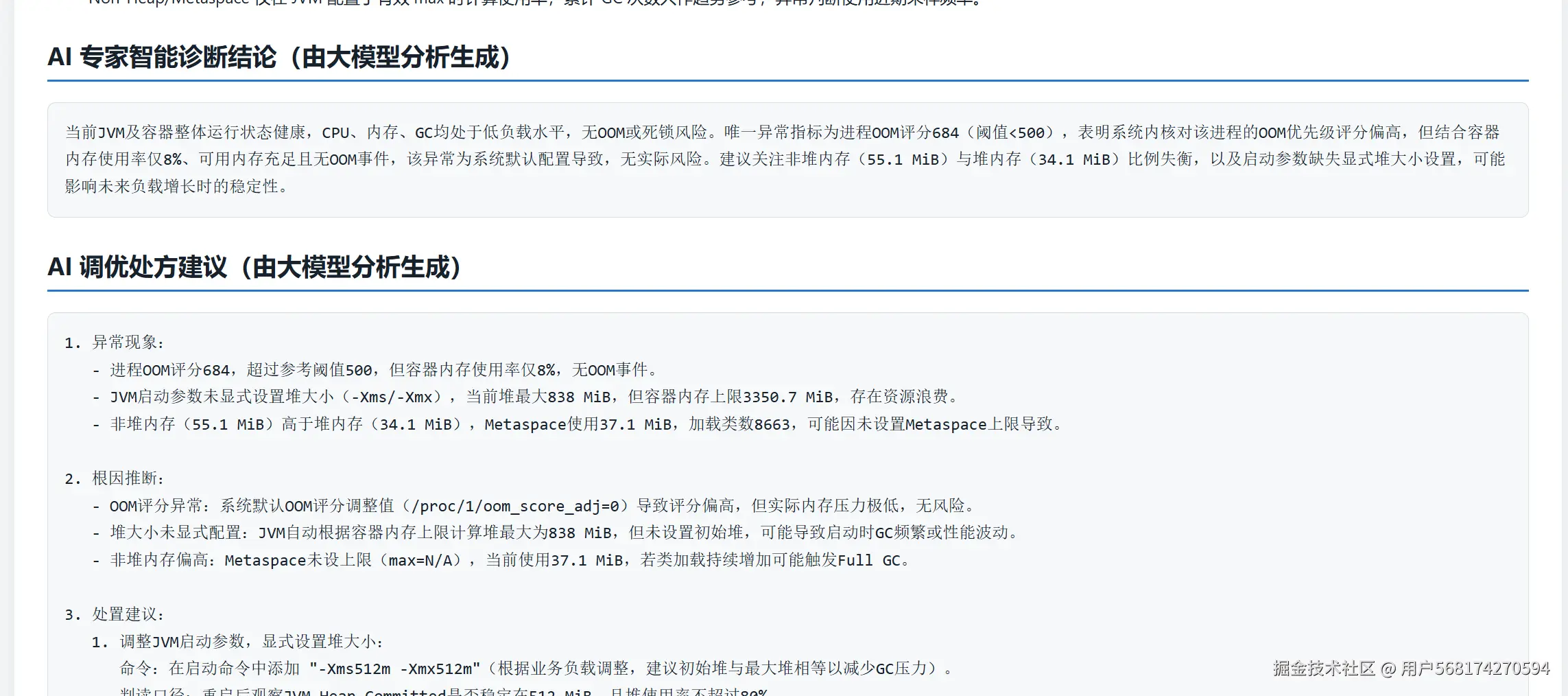Select the list title "1. 异常现象:"

(x=115, y=343)
